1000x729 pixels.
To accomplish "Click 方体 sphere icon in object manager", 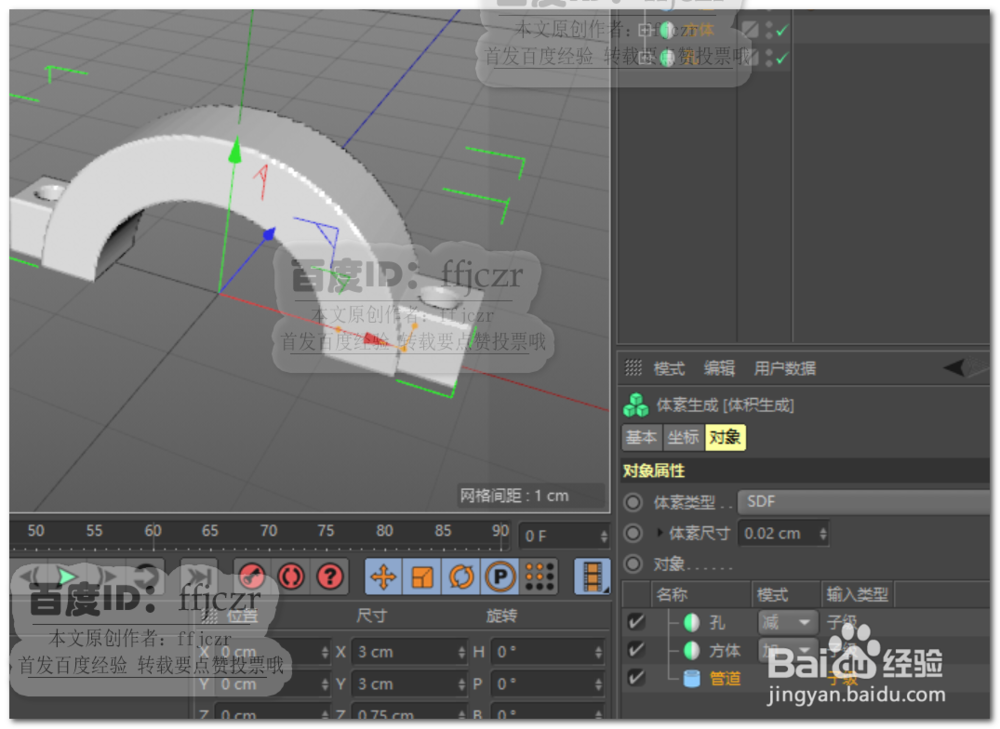I will pyautogui.click(x=667, y=29).
